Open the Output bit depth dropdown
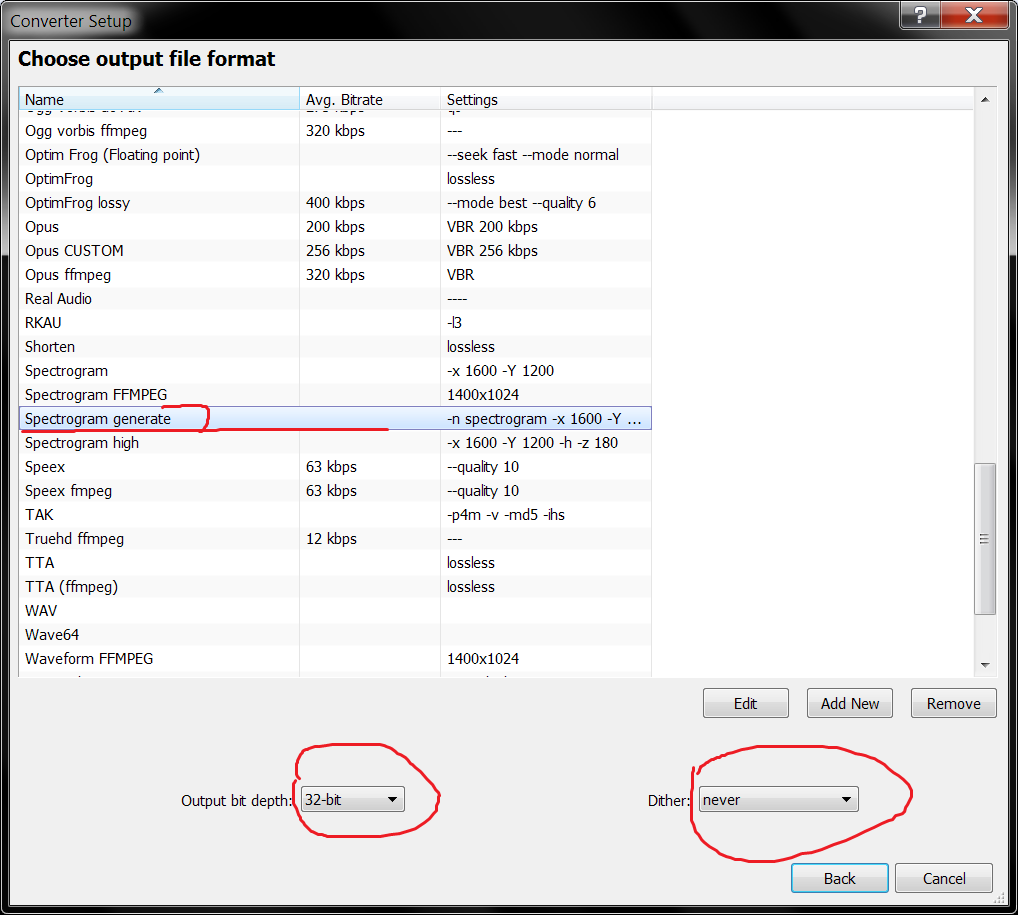 pyautogui.click(x=353, y=799)
